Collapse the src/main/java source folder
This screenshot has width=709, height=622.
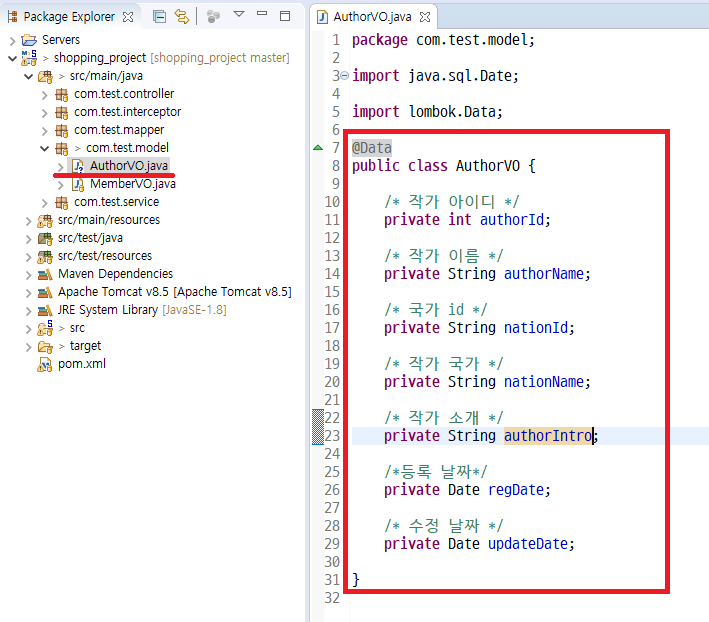coord(28,76)
